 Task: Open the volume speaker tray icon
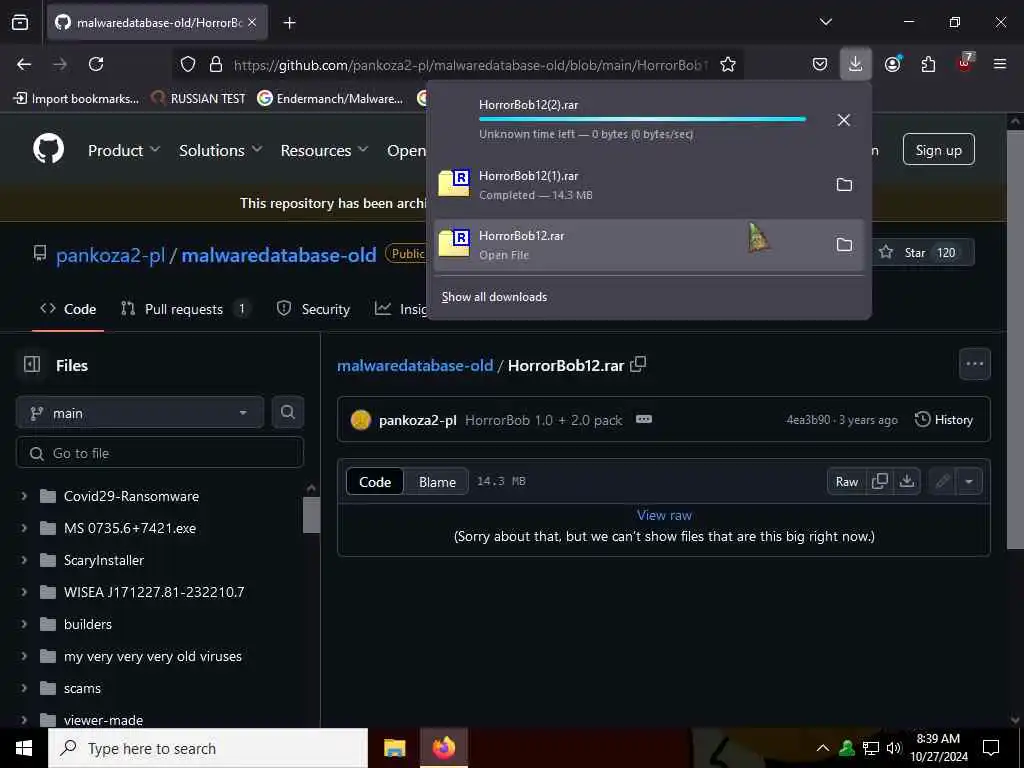coord(894,748)
